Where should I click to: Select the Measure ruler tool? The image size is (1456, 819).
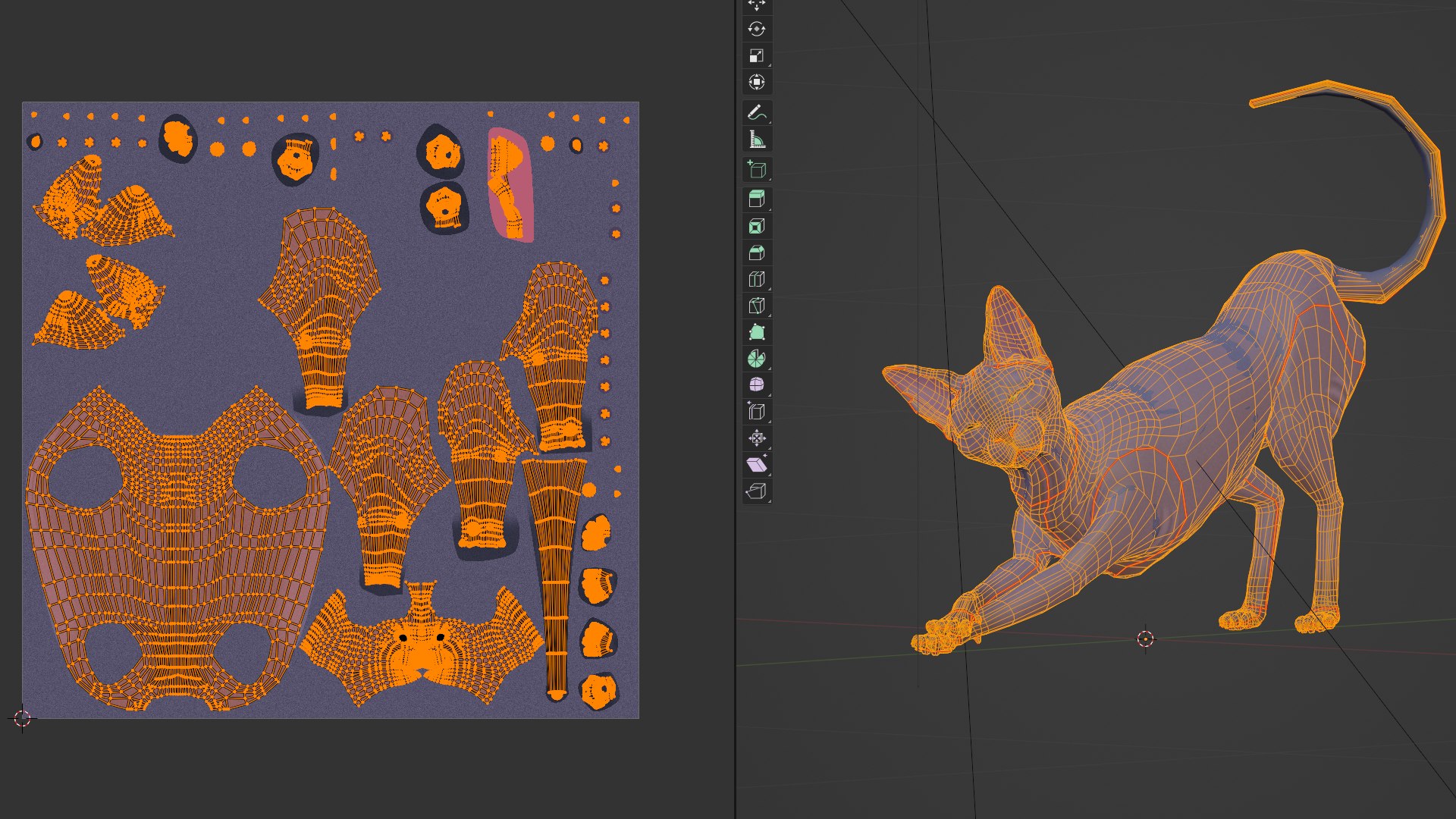(756, 140)
